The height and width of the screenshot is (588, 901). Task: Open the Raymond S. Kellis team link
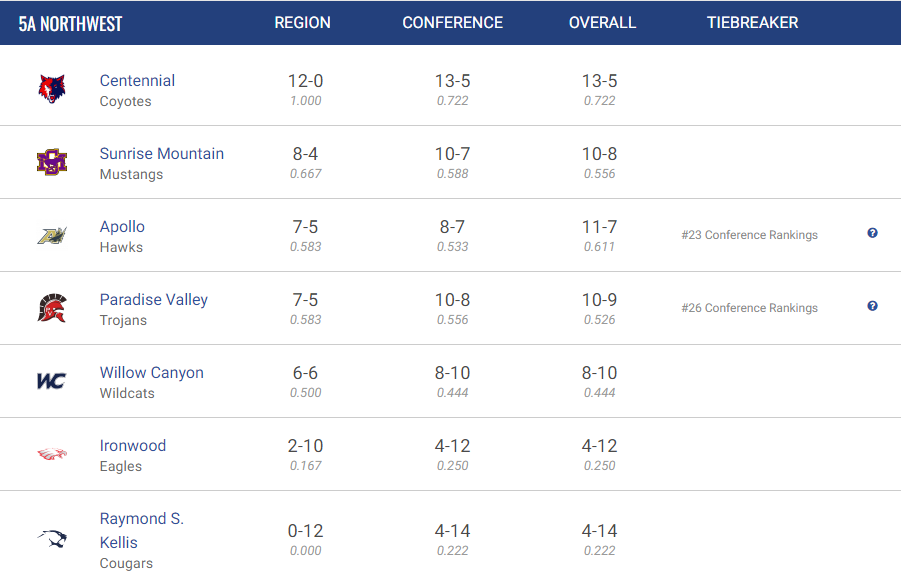[141, 530]
